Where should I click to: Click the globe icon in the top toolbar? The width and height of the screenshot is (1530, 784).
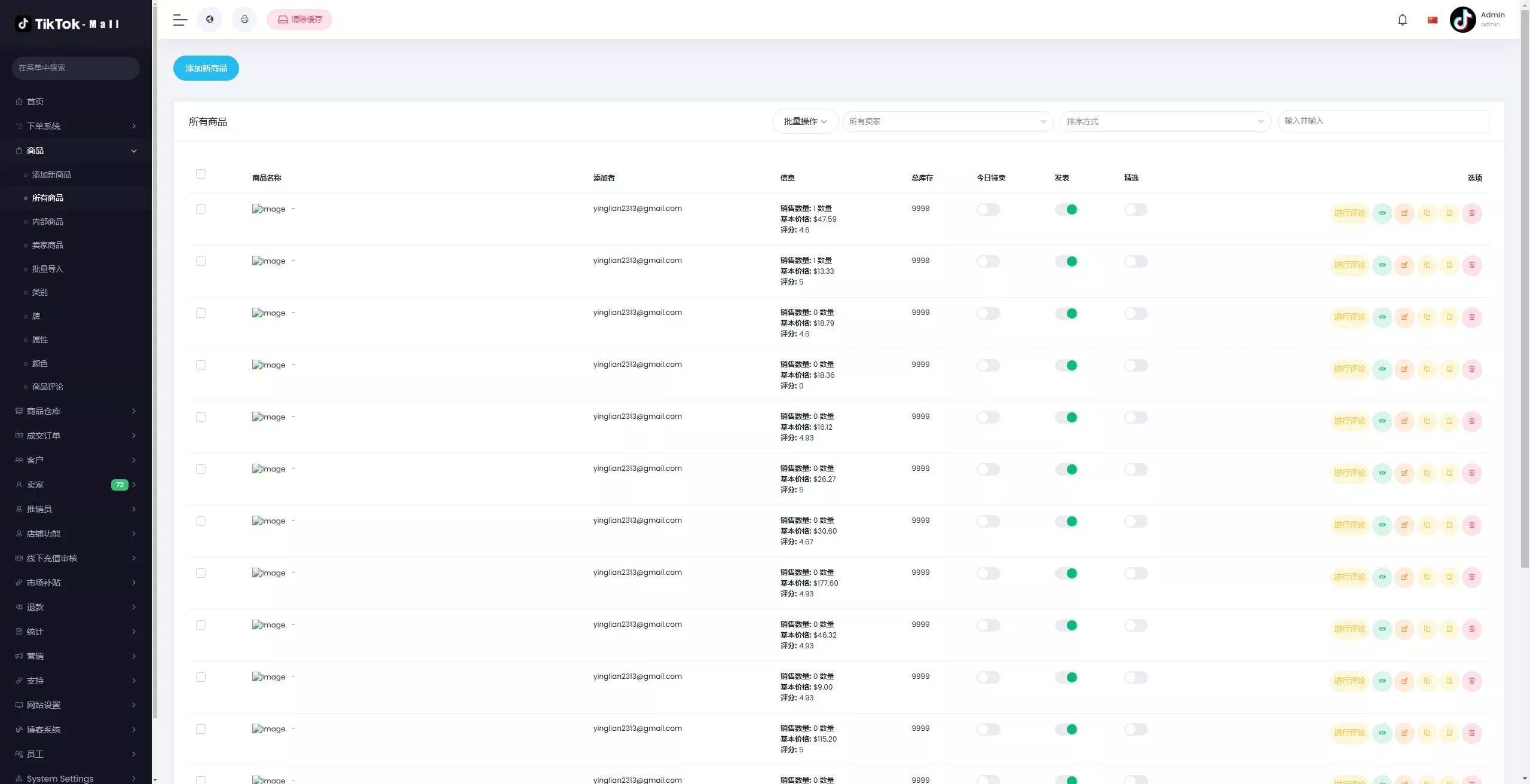(210, 20)
